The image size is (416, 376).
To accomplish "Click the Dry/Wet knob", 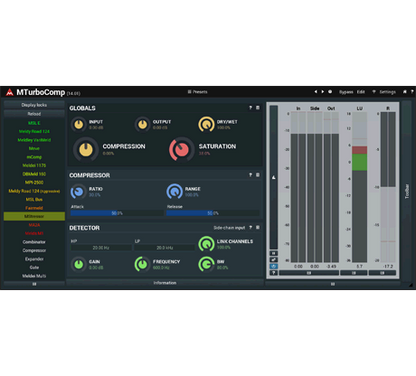I will [206, 124].
